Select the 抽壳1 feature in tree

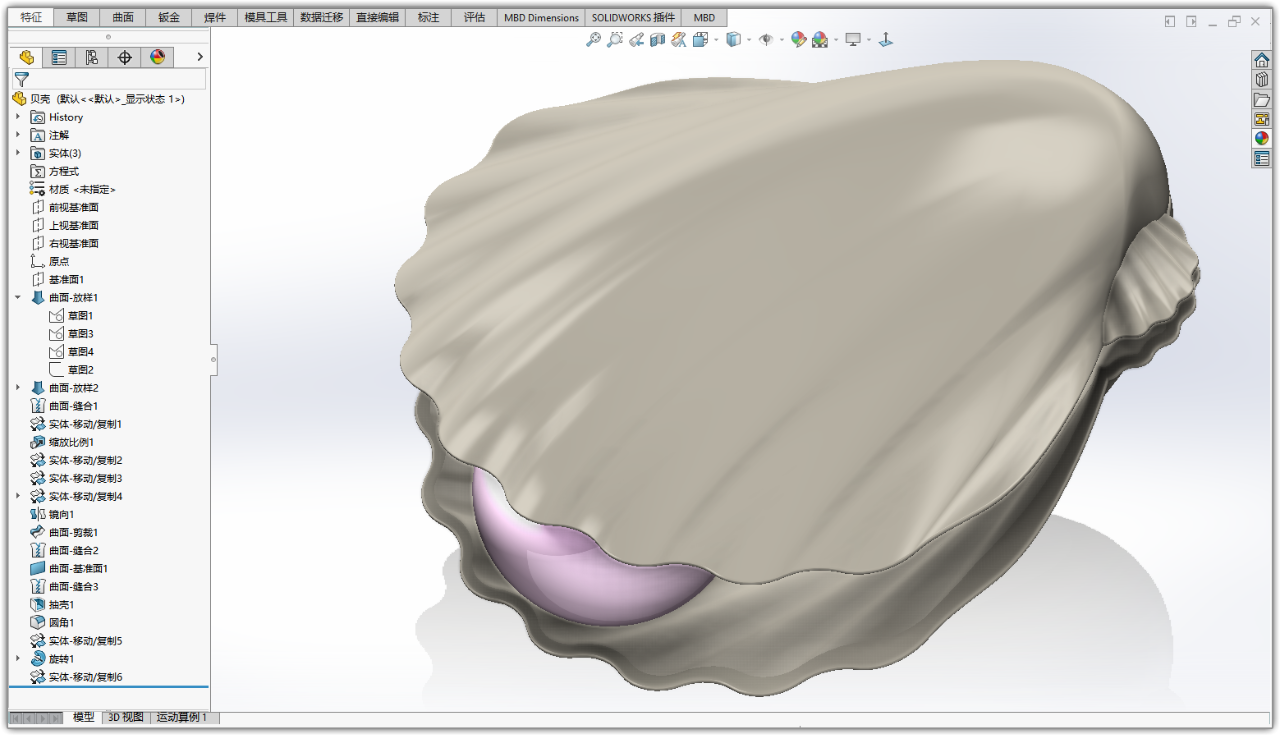coord(61,605)
